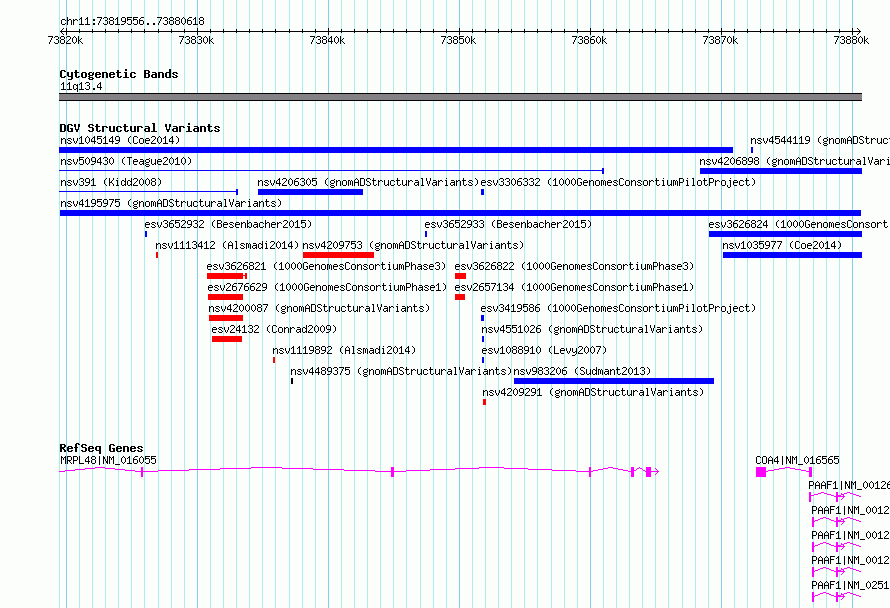Select esv2657134 1000GenomesConsortiumPhase1 label

(574, 287)
